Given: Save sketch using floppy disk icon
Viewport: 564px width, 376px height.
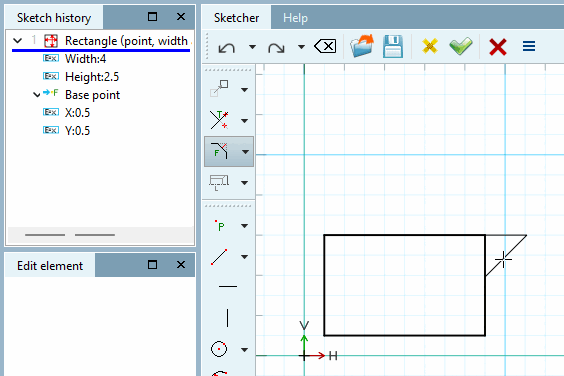Looking at the screenshot, I should click(x=393, y=46).
